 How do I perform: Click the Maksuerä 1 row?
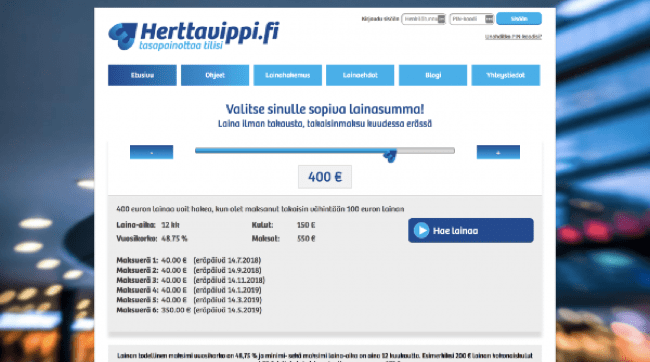[189, 260]
